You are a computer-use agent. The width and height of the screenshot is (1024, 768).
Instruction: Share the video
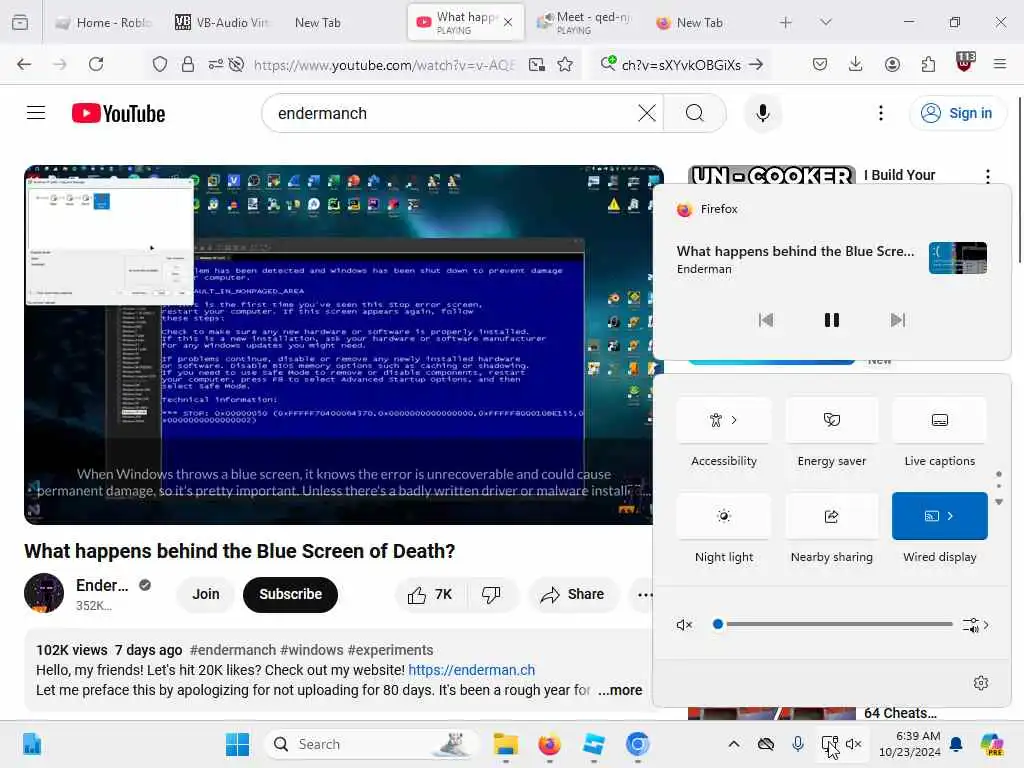[572, 594]
